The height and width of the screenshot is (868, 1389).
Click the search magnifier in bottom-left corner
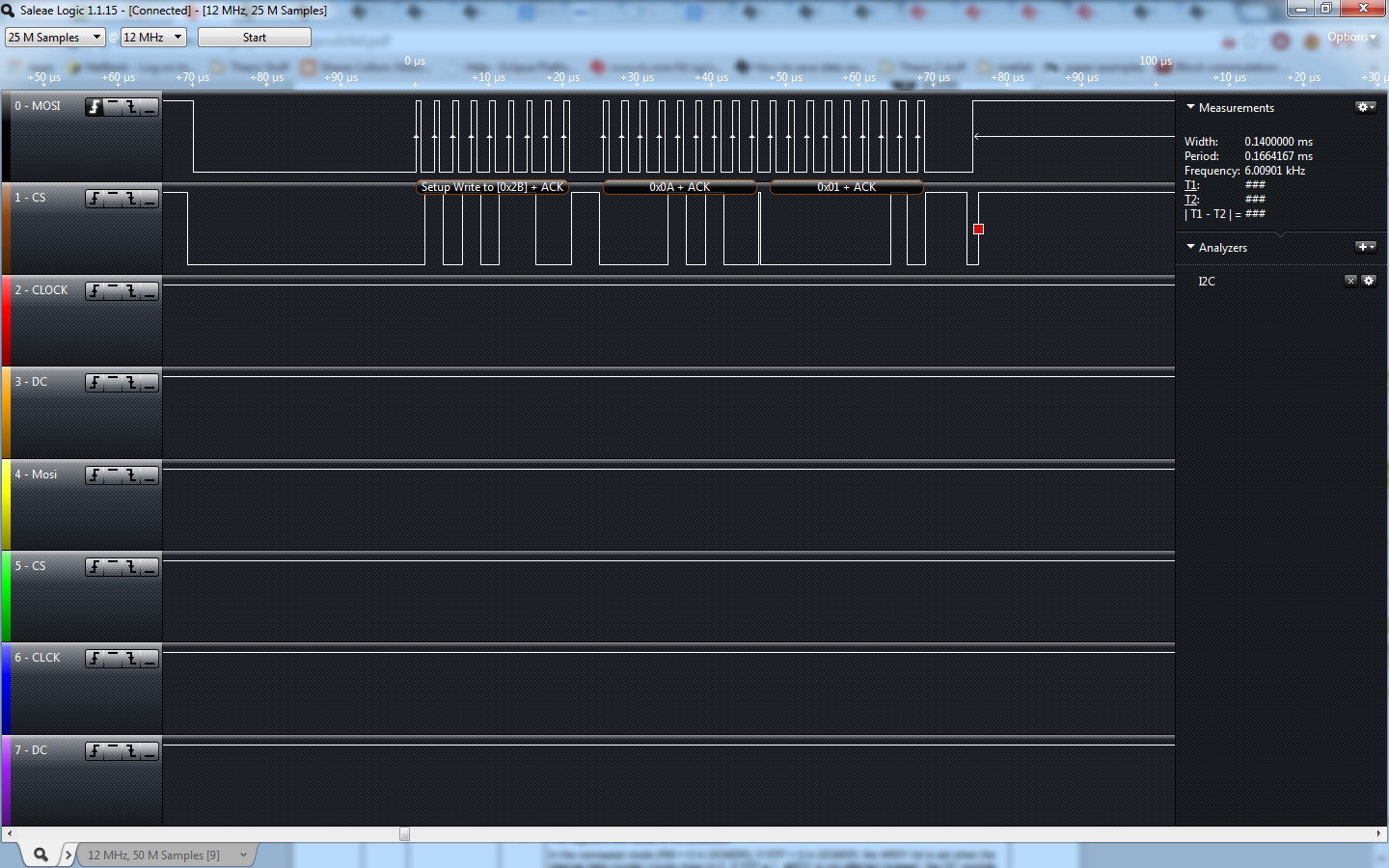coord(39,854)
